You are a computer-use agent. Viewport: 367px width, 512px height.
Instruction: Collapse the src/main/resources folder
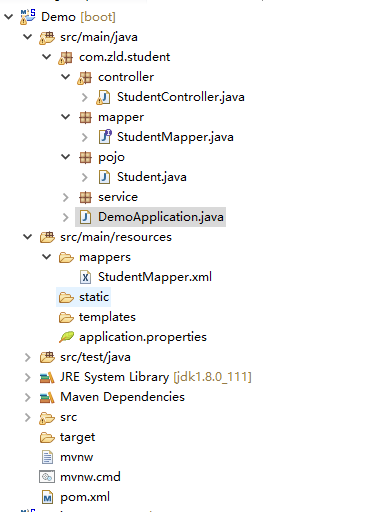(28, 237)
